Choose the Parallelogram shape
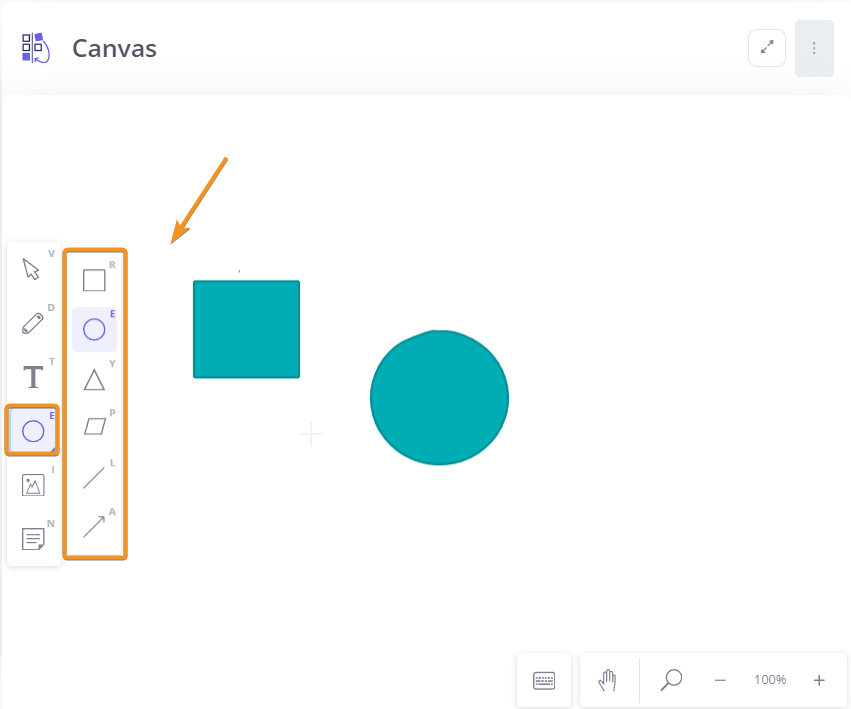 click(x=94, y=427)
